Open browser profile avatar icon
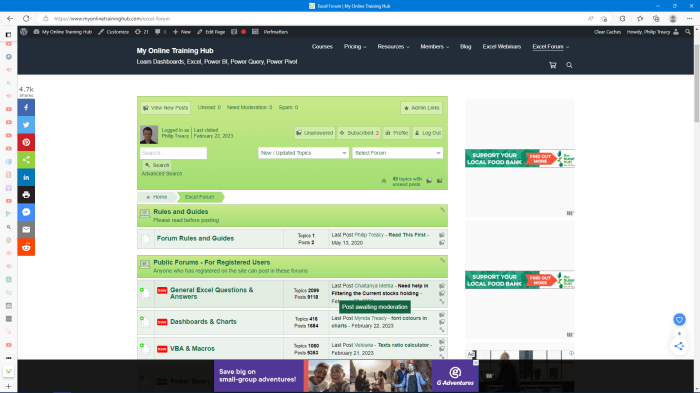The width and height of the screenshot is (700, 393). tap(673, 19)
